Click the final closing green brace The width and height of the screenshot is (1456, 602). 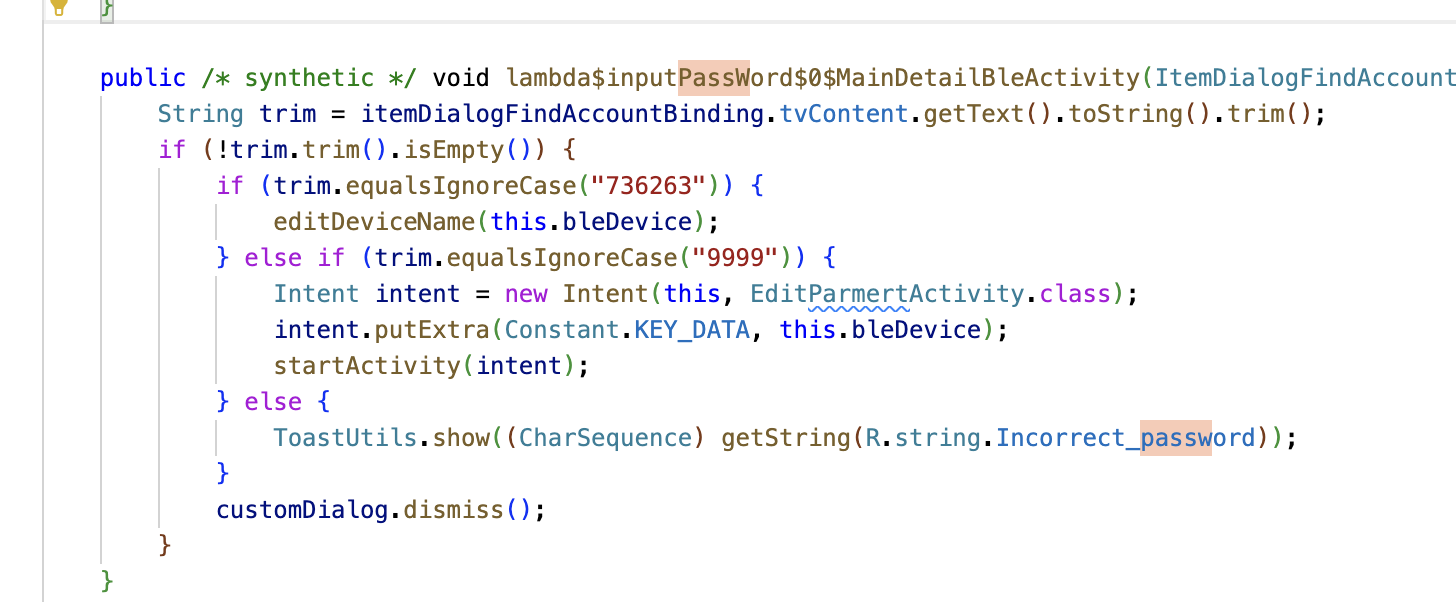point(107,582)
